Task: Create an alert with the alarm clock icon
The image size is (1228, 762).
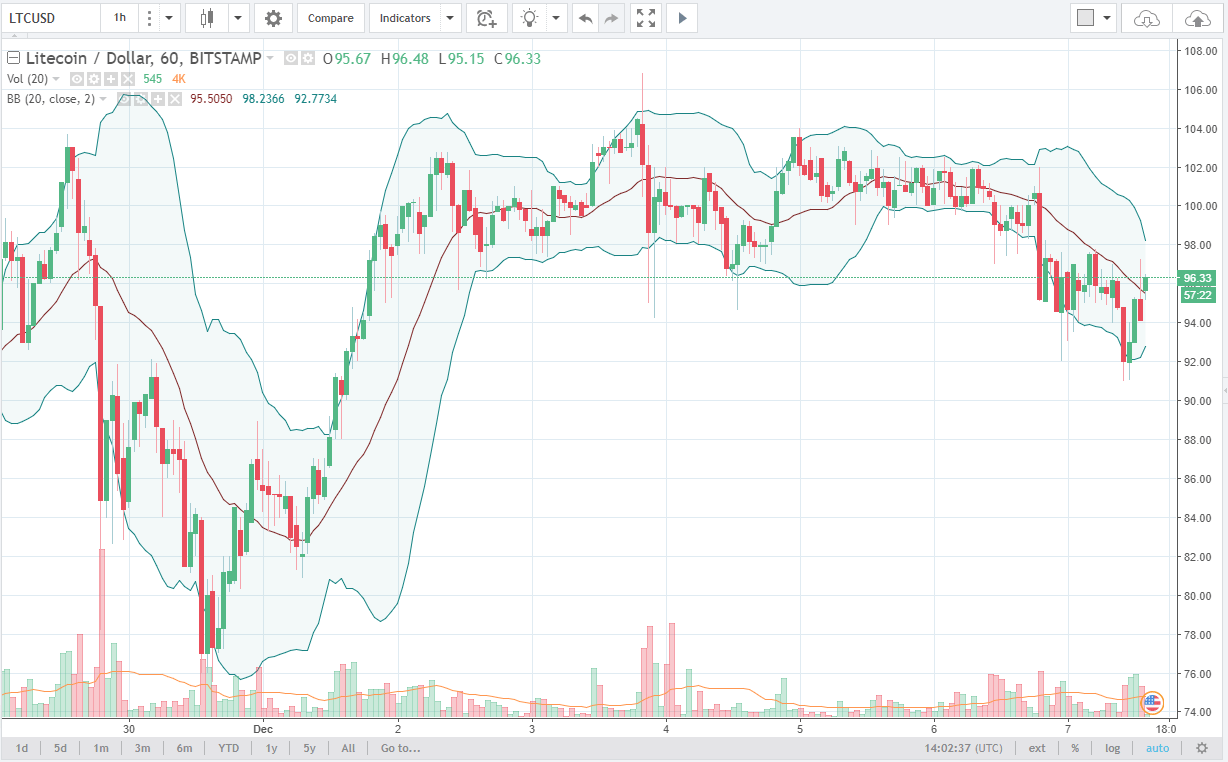Action: [486, 18]
